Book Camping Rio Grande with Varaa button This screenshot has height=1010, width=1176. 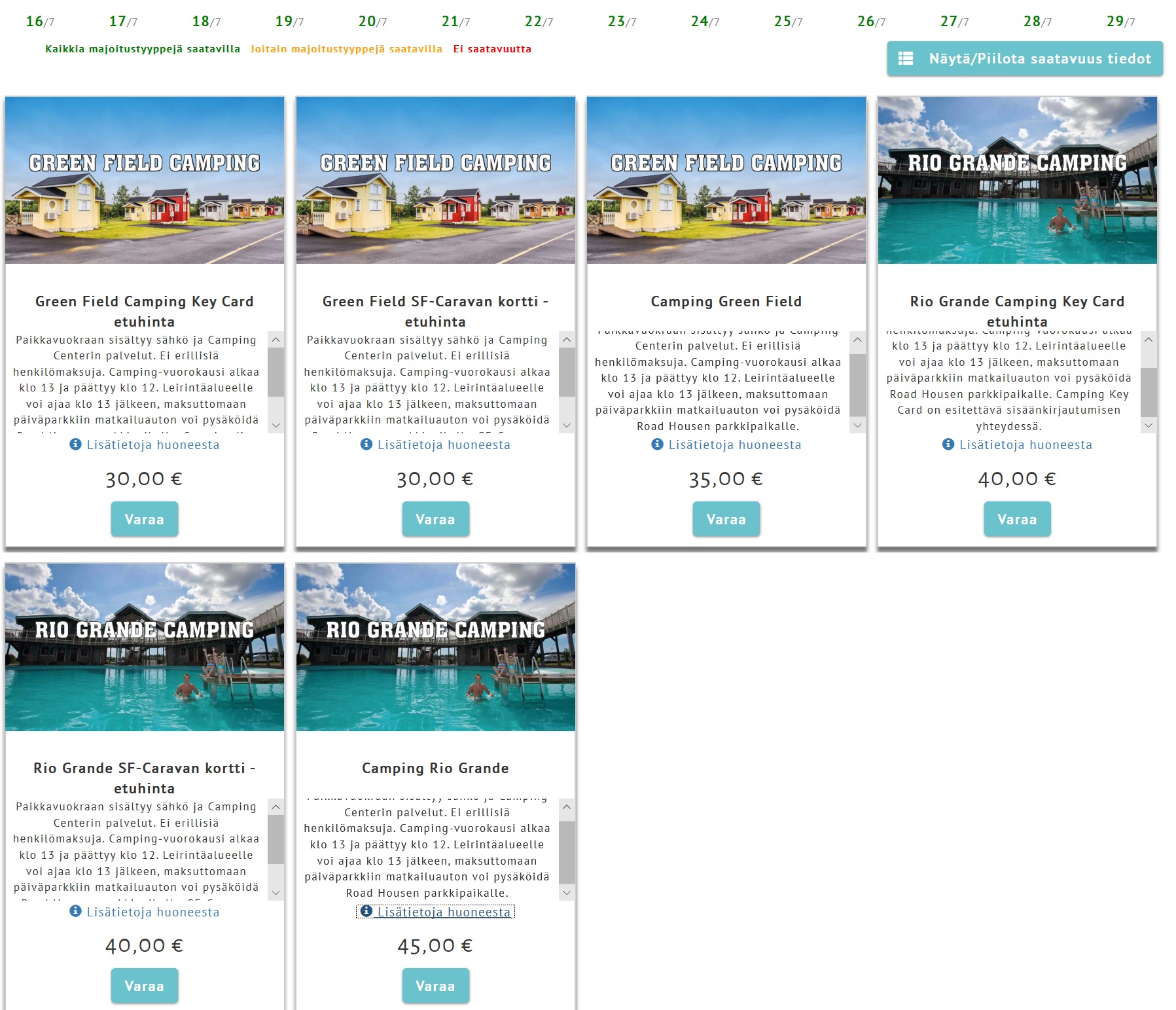click(x=435, y=986)
